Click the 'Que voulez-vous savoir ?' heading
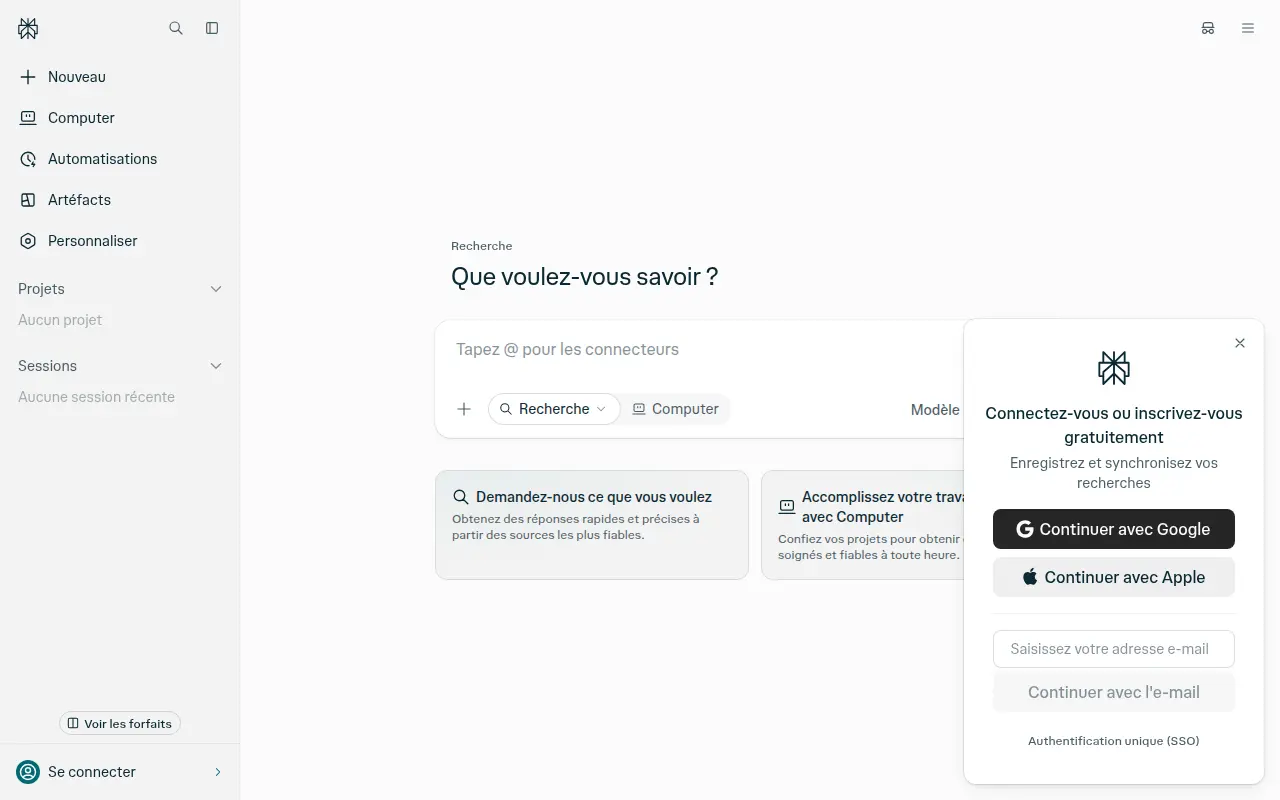Image resolution: width=1280 pixels, height=800 pixels. point(584,277)
